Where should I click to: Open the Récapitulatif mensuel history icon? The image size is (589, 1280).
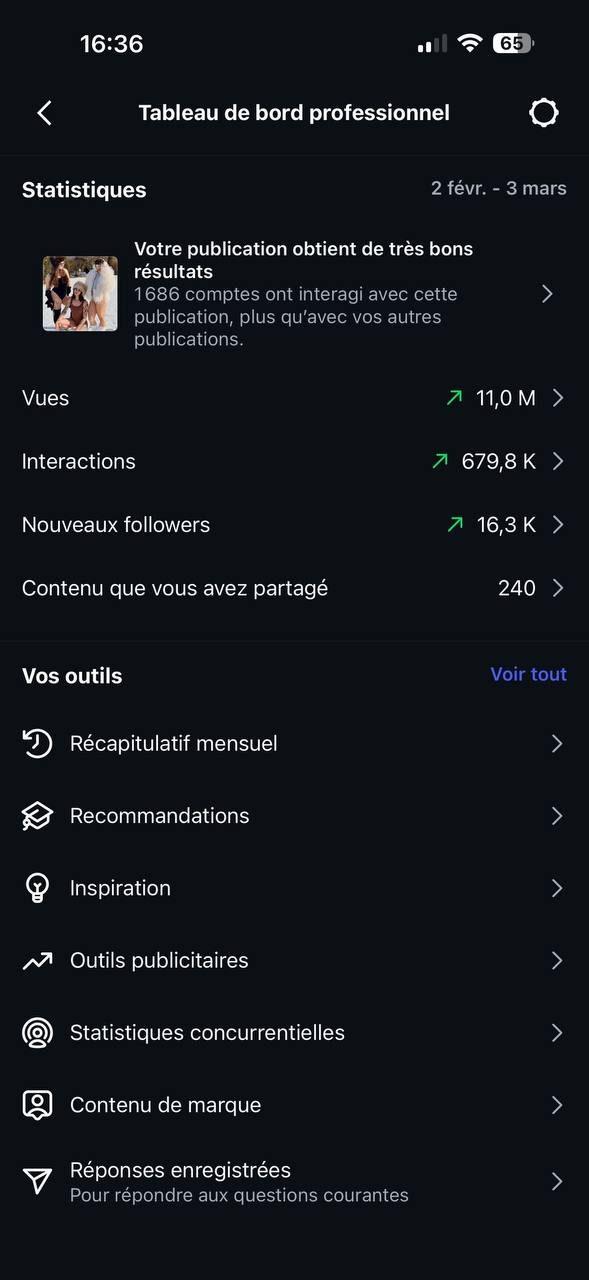pyautogui.click(x=35, y=743)
